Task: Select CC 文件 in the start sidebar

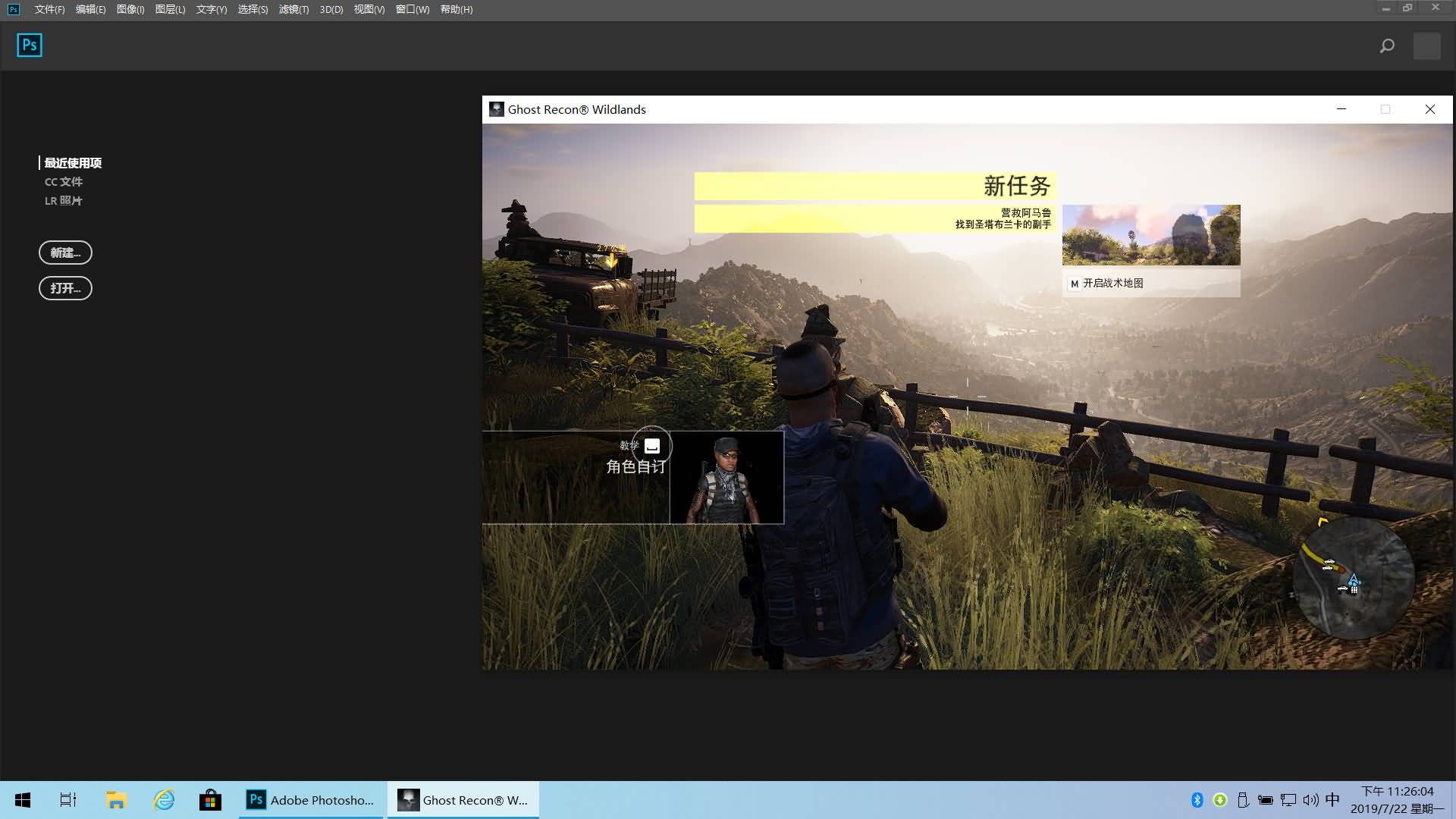Action: pos(64,182)
